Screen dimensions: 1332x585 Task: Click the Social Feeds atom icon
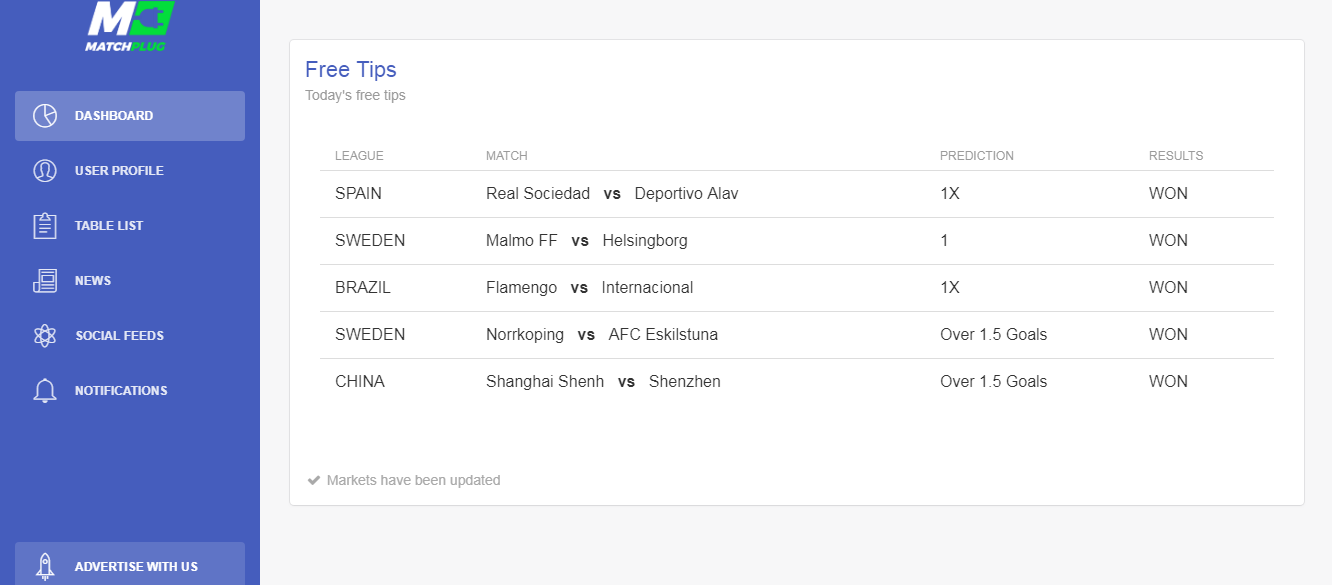point(45,336)
